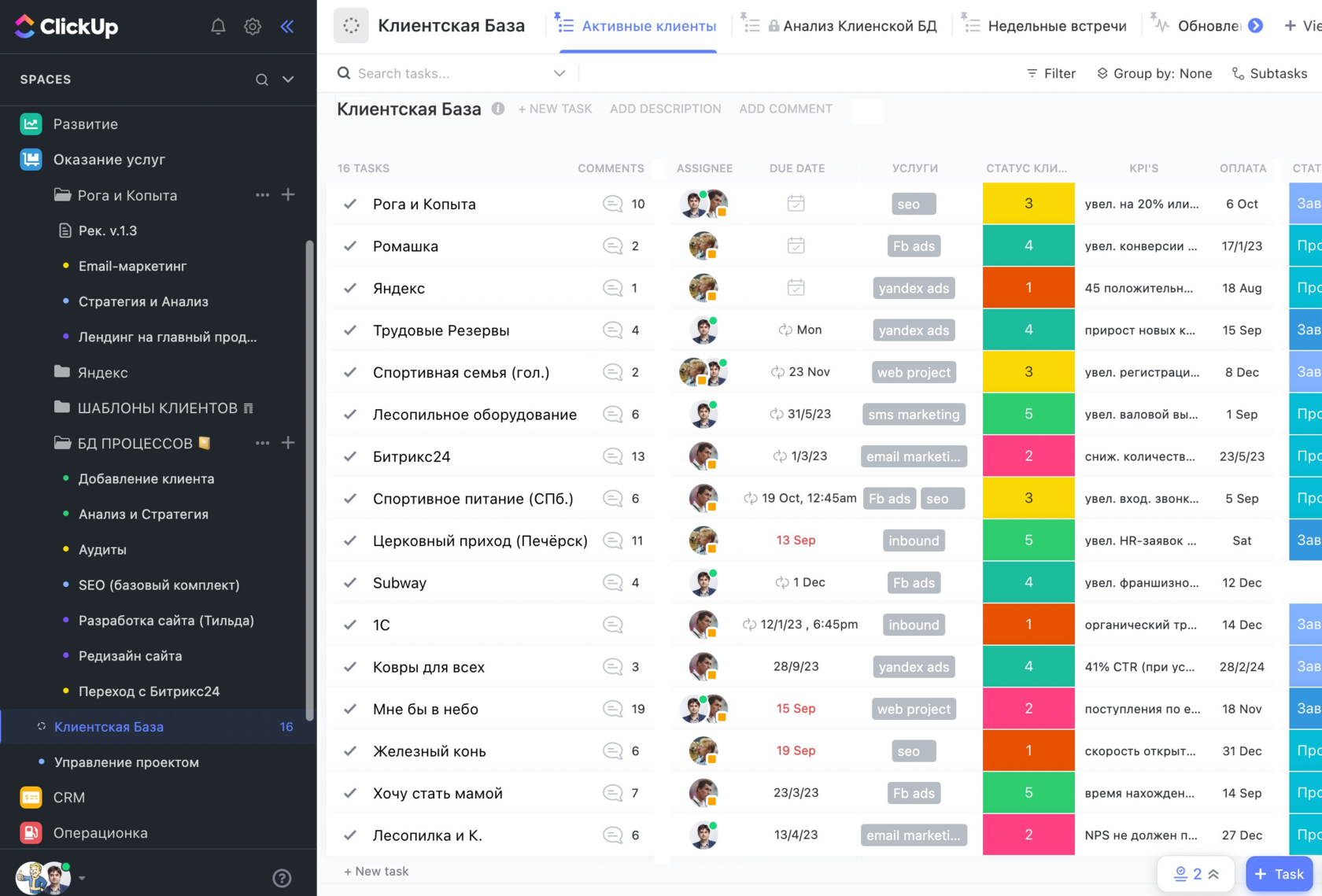Open the Рек. v.1.3 document

(x=108, y=230)
